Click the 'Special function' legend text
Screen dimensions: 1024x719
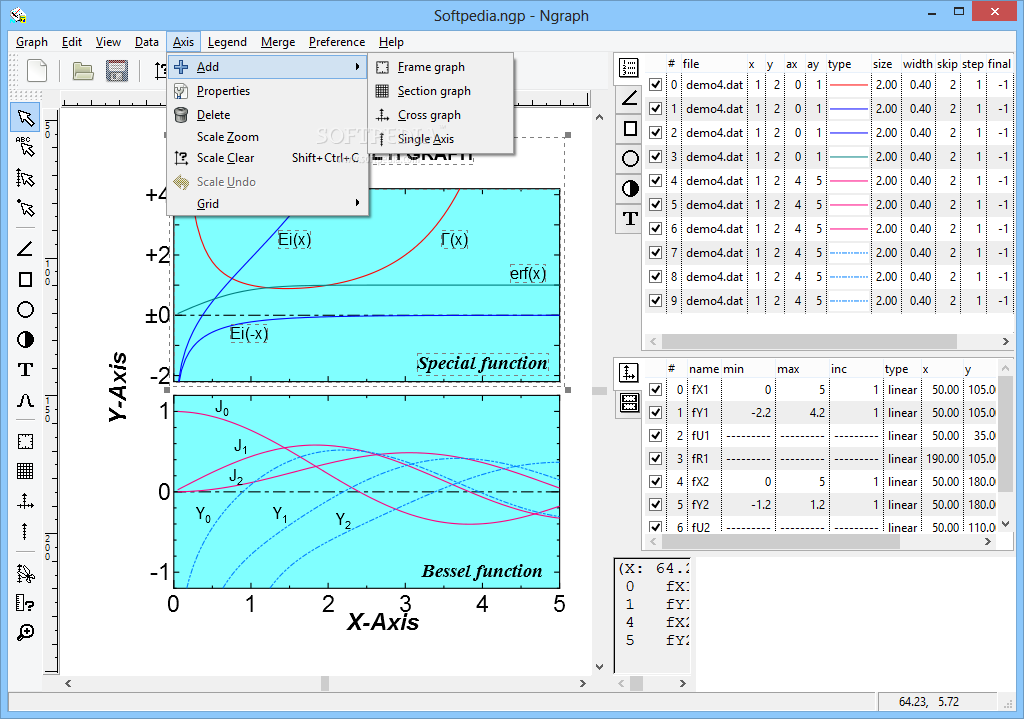click(x=483, y=363)
